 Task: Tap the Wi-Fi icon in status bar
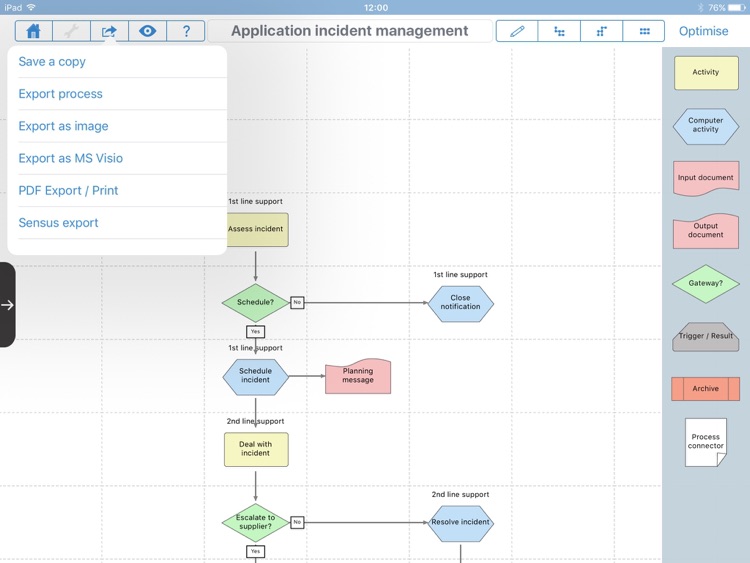tap(32, 7)
